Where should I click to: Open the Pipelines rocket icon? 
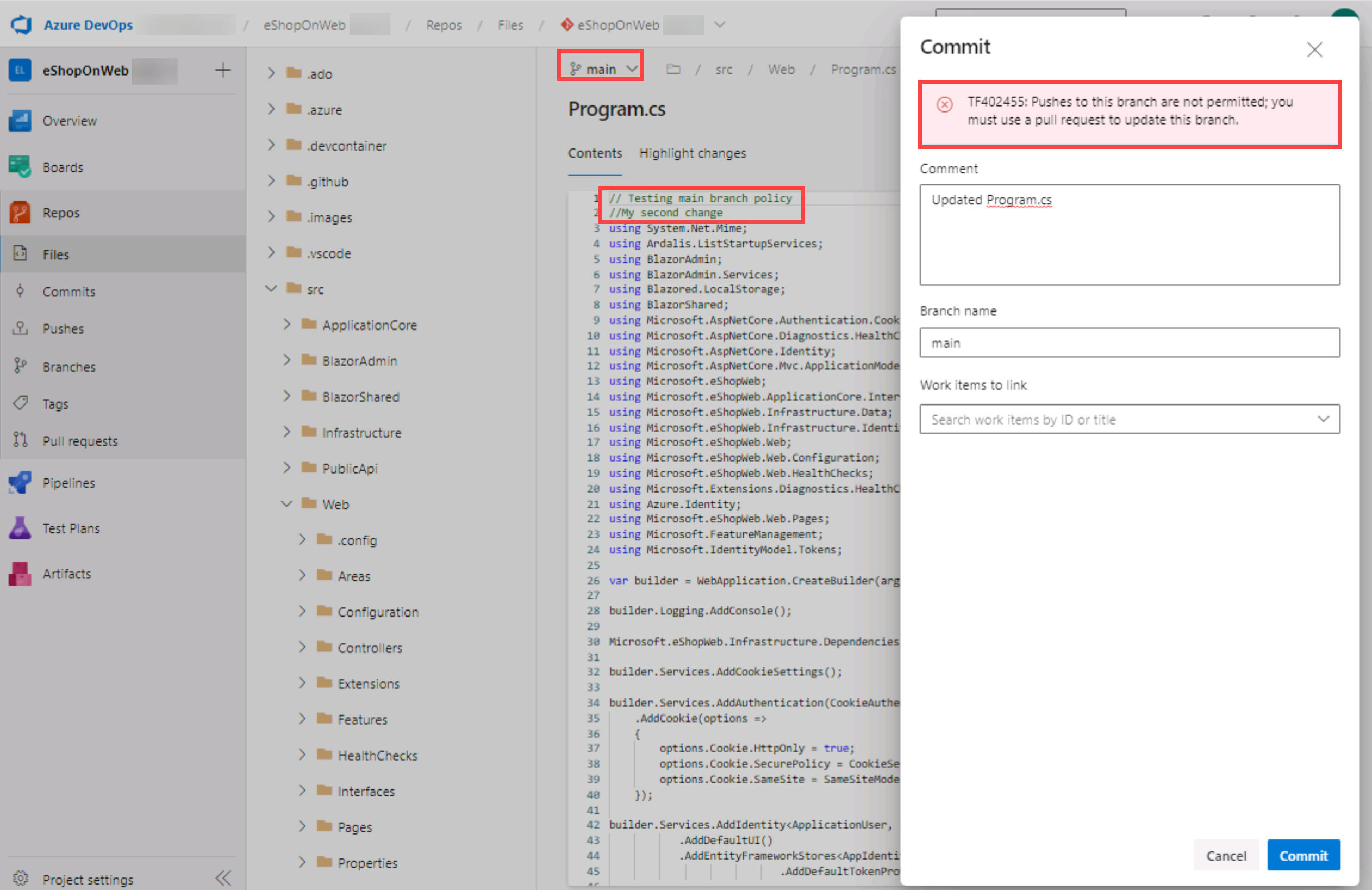(x=20, y=482)
